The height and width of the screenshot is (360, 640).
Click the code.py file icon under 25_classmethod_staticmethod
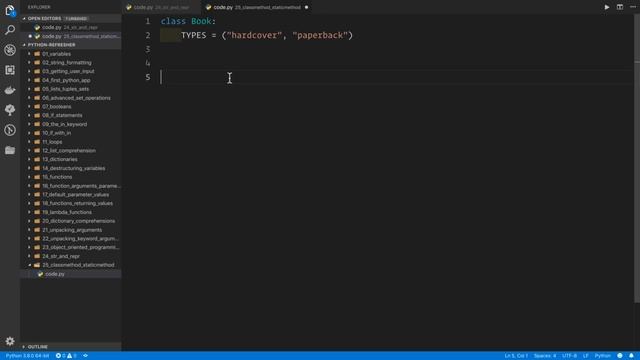(x=40, y=274)
